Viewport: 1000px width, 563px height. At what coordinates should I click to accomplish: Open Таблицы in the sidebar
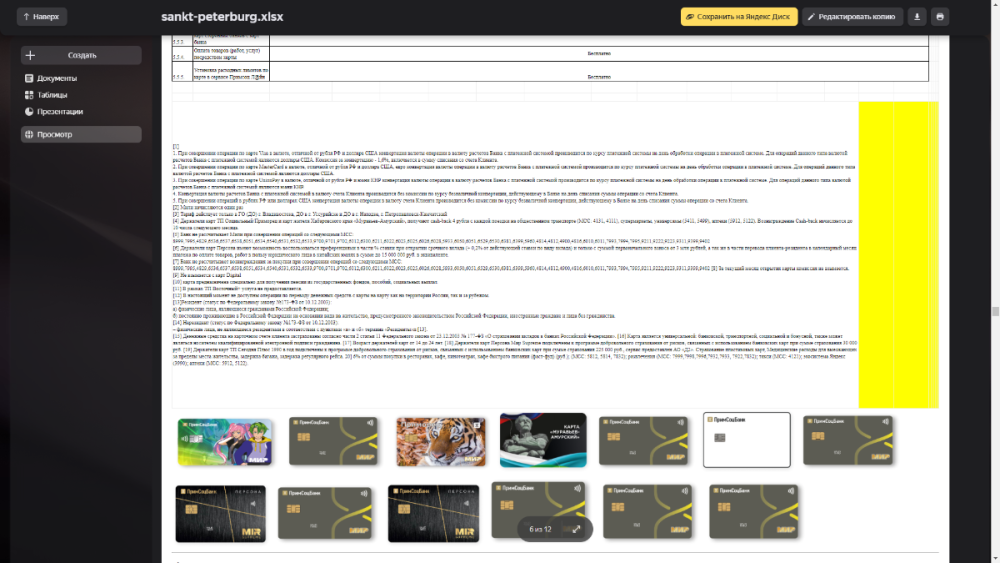(52, 95)
